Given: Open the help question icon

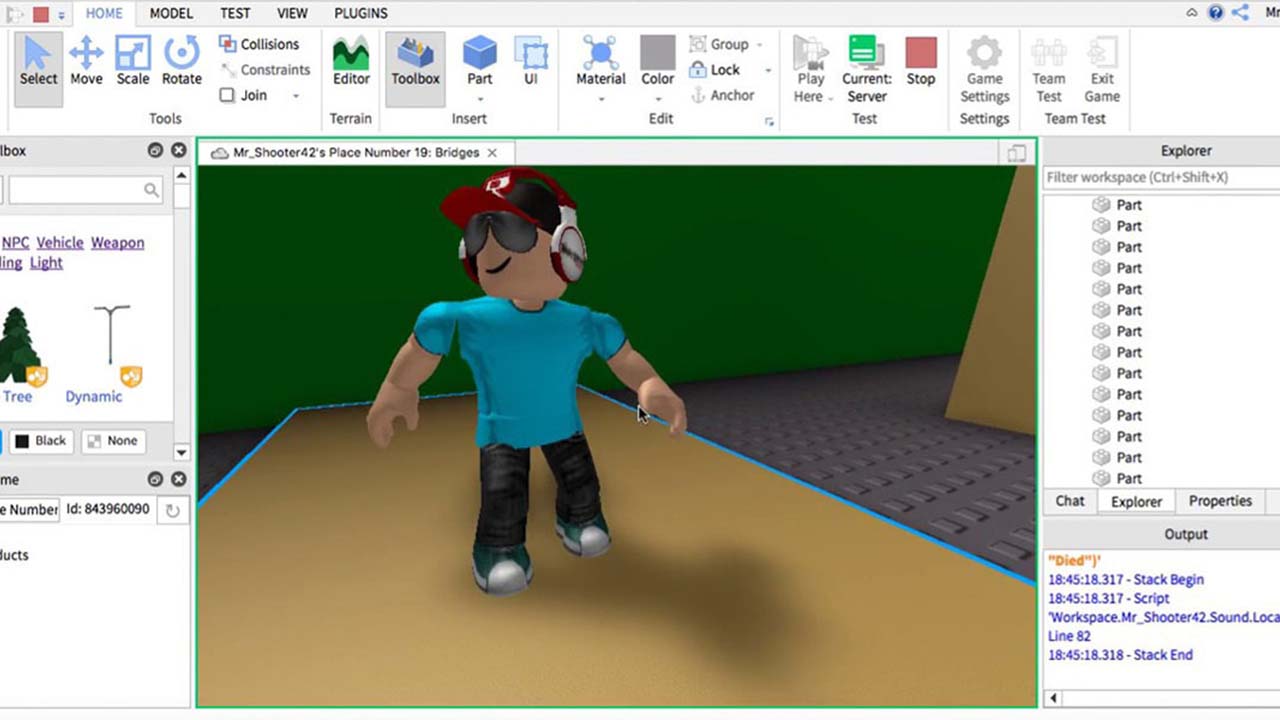Looking at the screenshot, I should [x=1216, y=12].
